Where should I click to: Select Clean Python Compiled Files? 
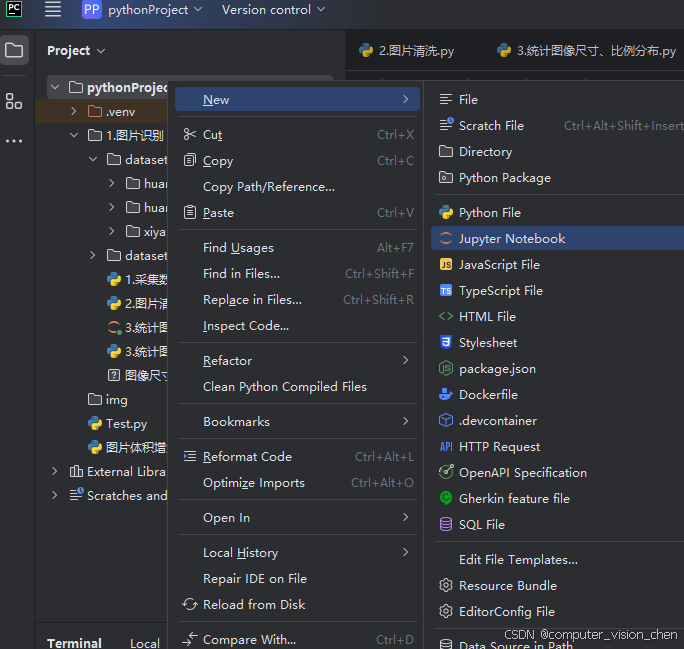(x=297, y=386)
